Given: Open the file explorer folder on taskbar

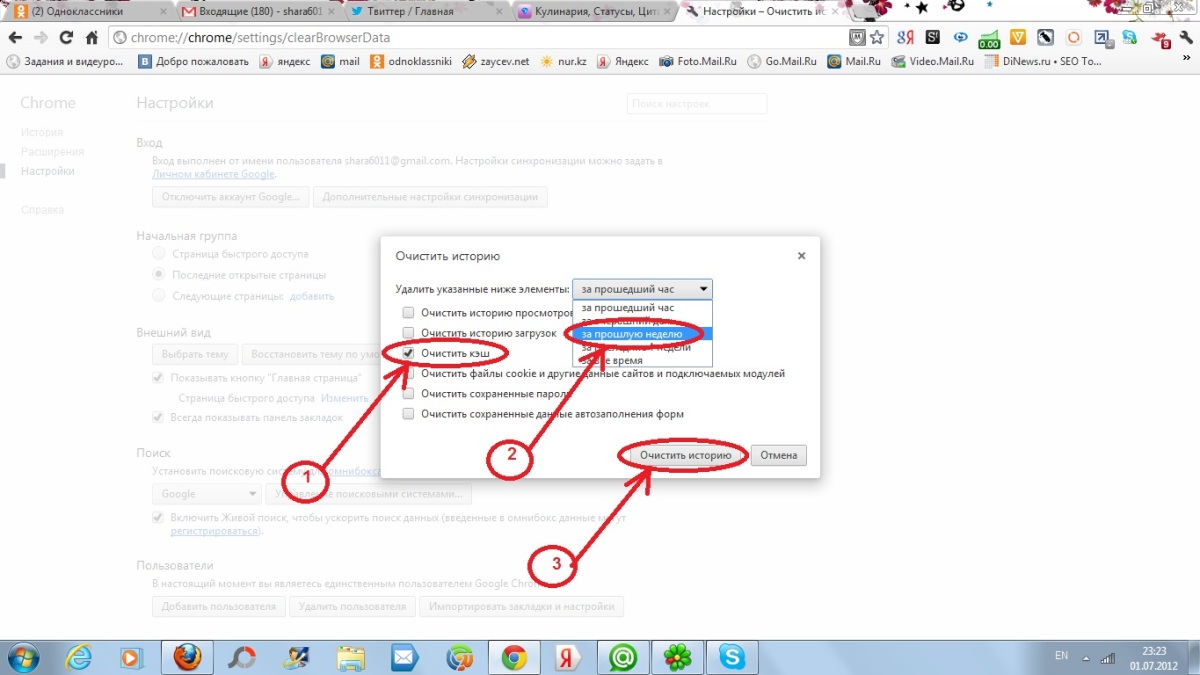Looking at the screenshot, I should pyautogui.click(x=351, y=657).
